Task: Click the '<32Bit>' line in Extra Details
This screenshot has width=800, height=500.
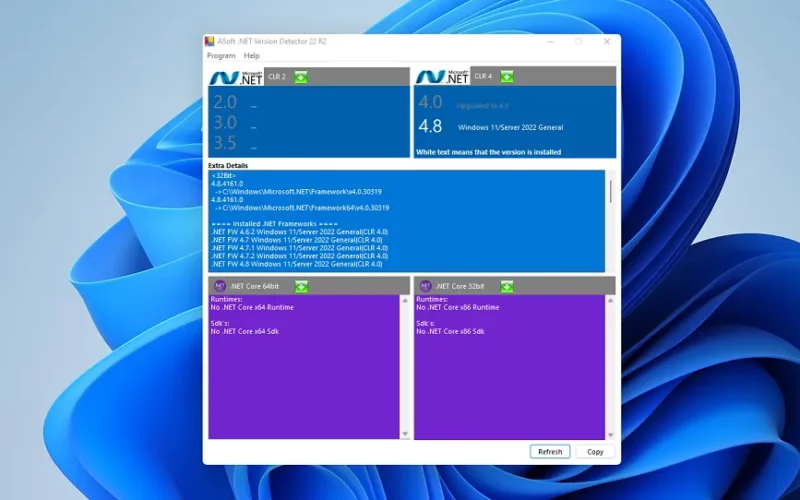Action: pos(223,176)
